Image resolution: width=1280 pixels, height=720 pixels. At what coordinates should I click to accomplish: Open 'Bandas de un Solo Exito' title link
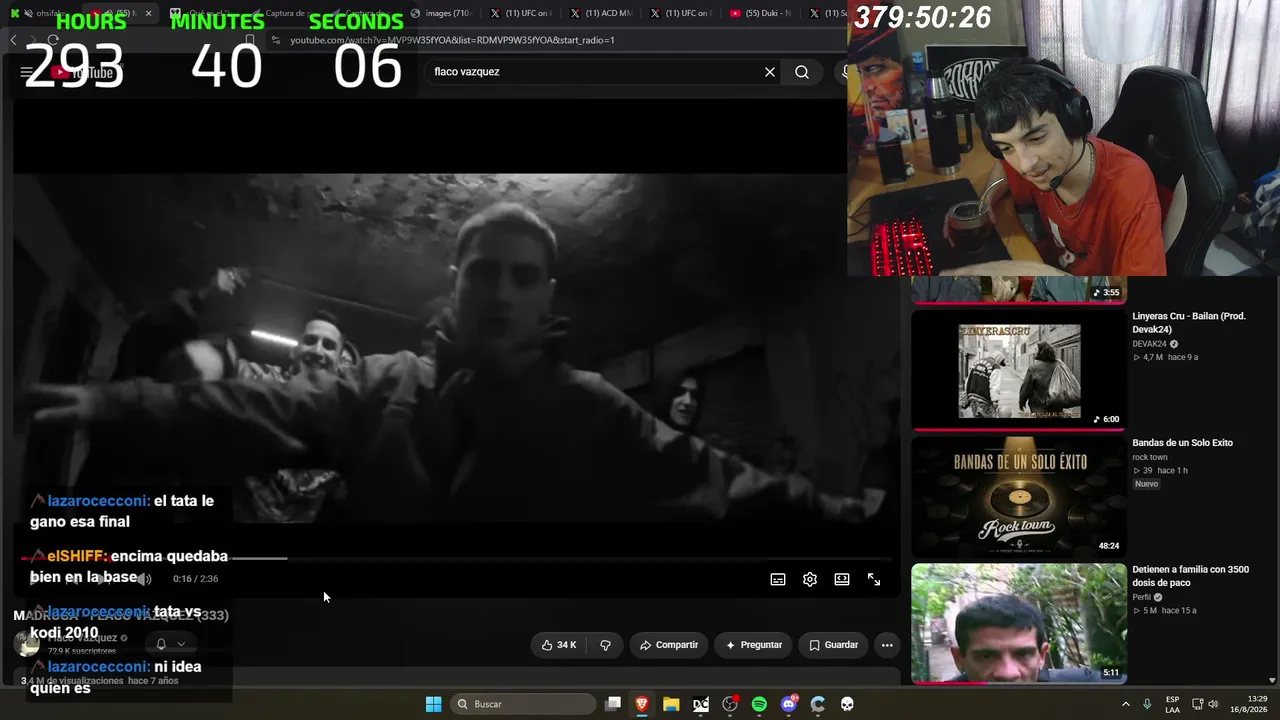1182,443
